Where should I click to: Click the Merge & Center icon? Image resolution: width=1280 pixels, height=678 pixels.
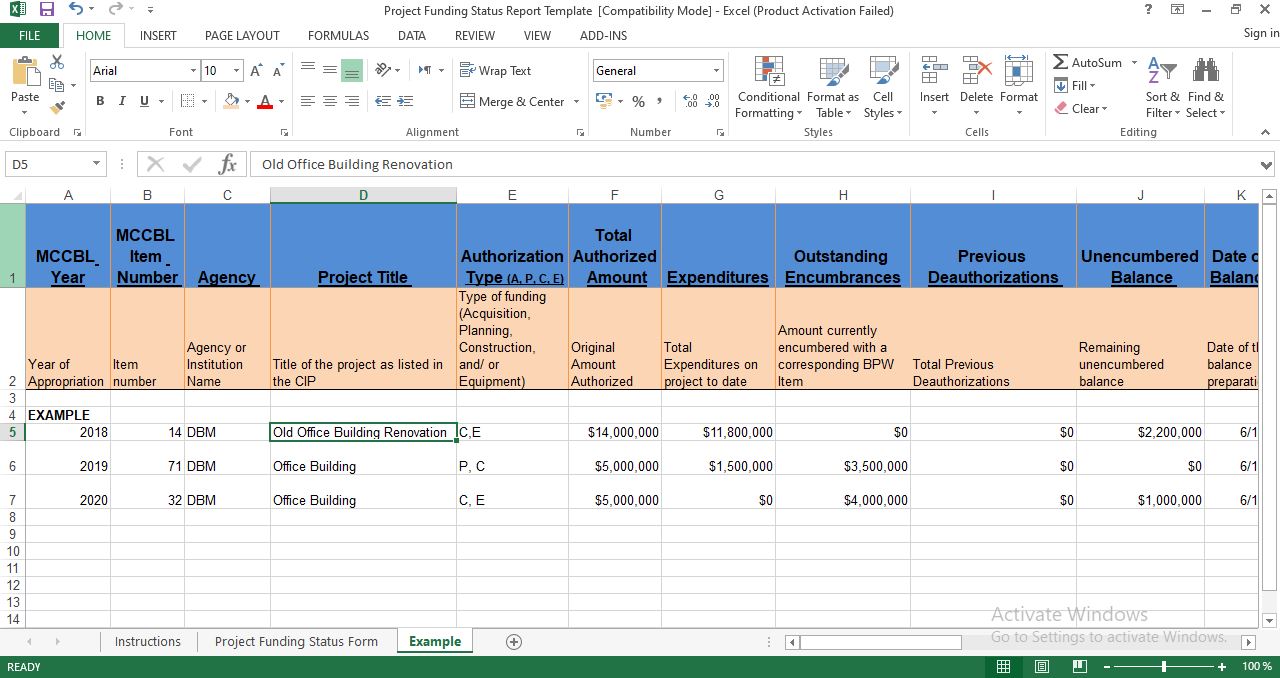(x=511, y=101)
